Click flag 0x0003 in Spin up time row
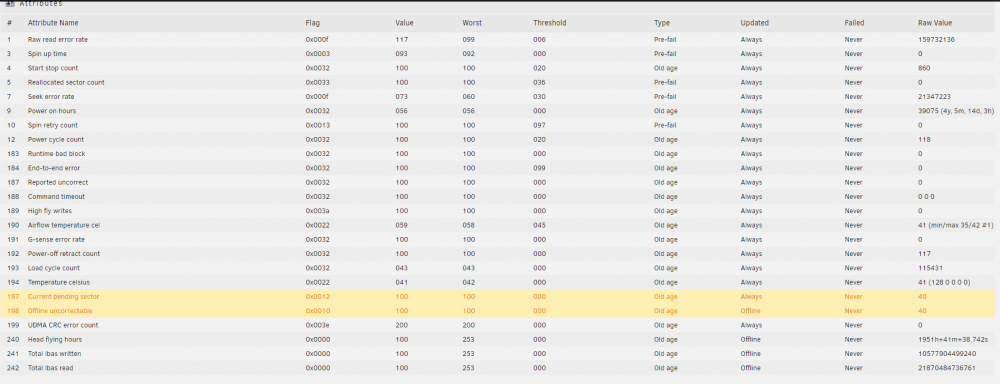 point(318,54)
